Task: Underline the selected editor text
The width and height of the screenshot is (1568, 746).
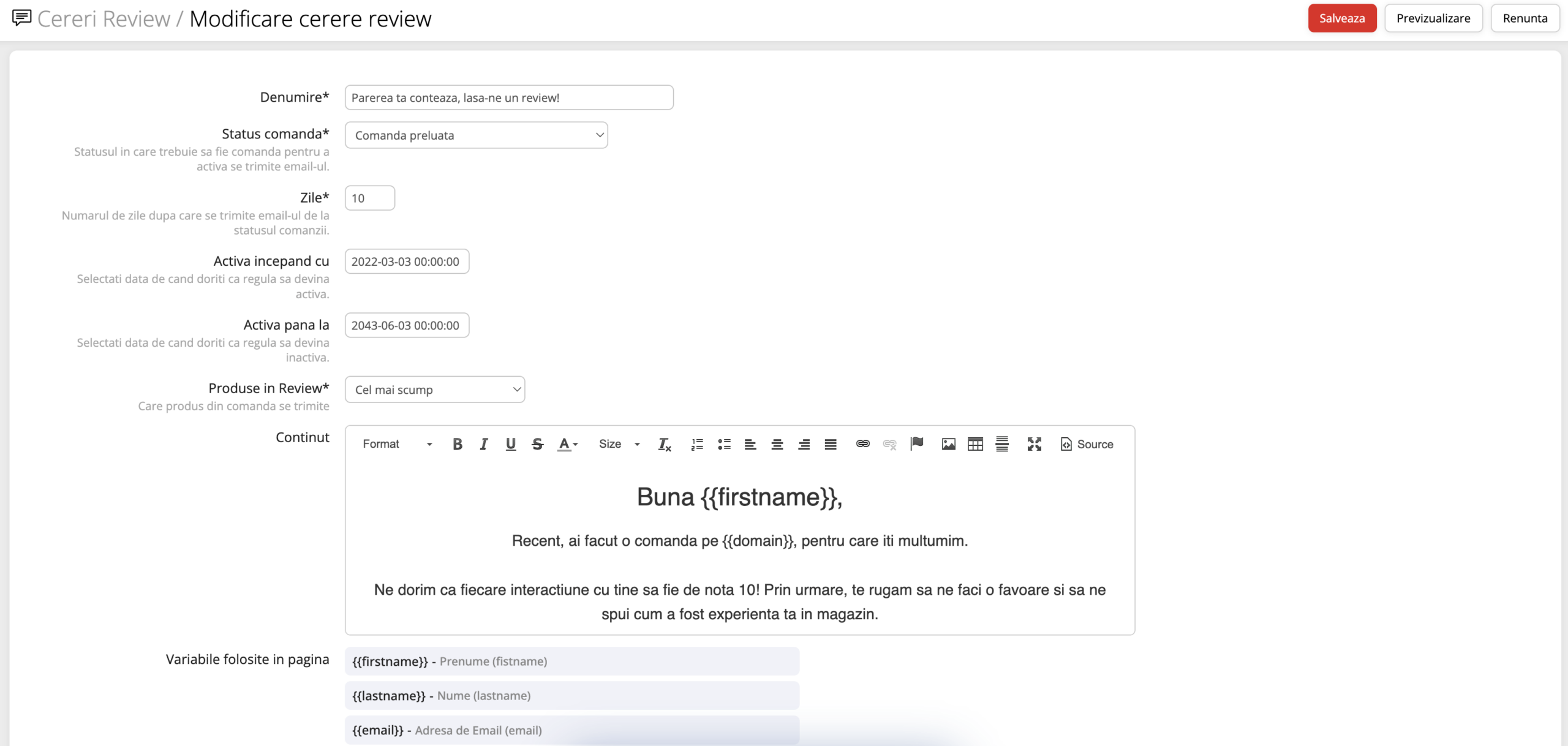Action: click(510, 444)
